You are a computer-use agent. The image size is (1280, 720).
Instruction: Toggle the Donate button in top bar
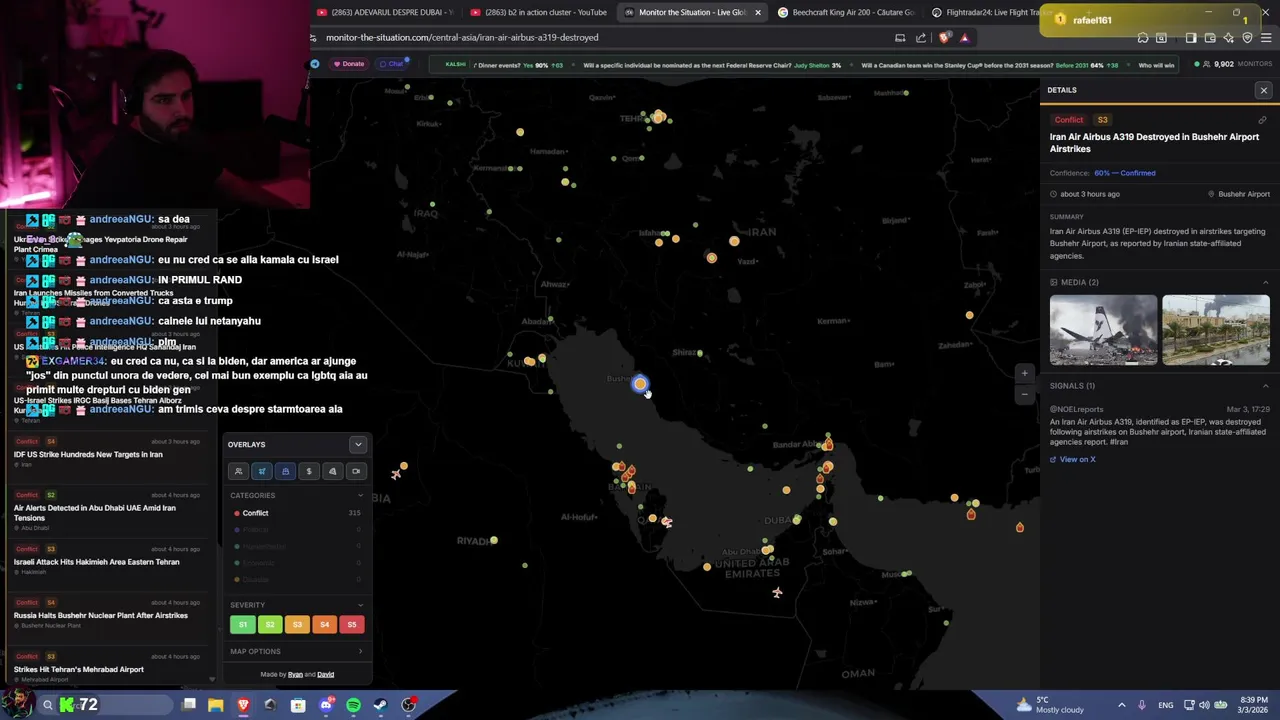[349, 64]
